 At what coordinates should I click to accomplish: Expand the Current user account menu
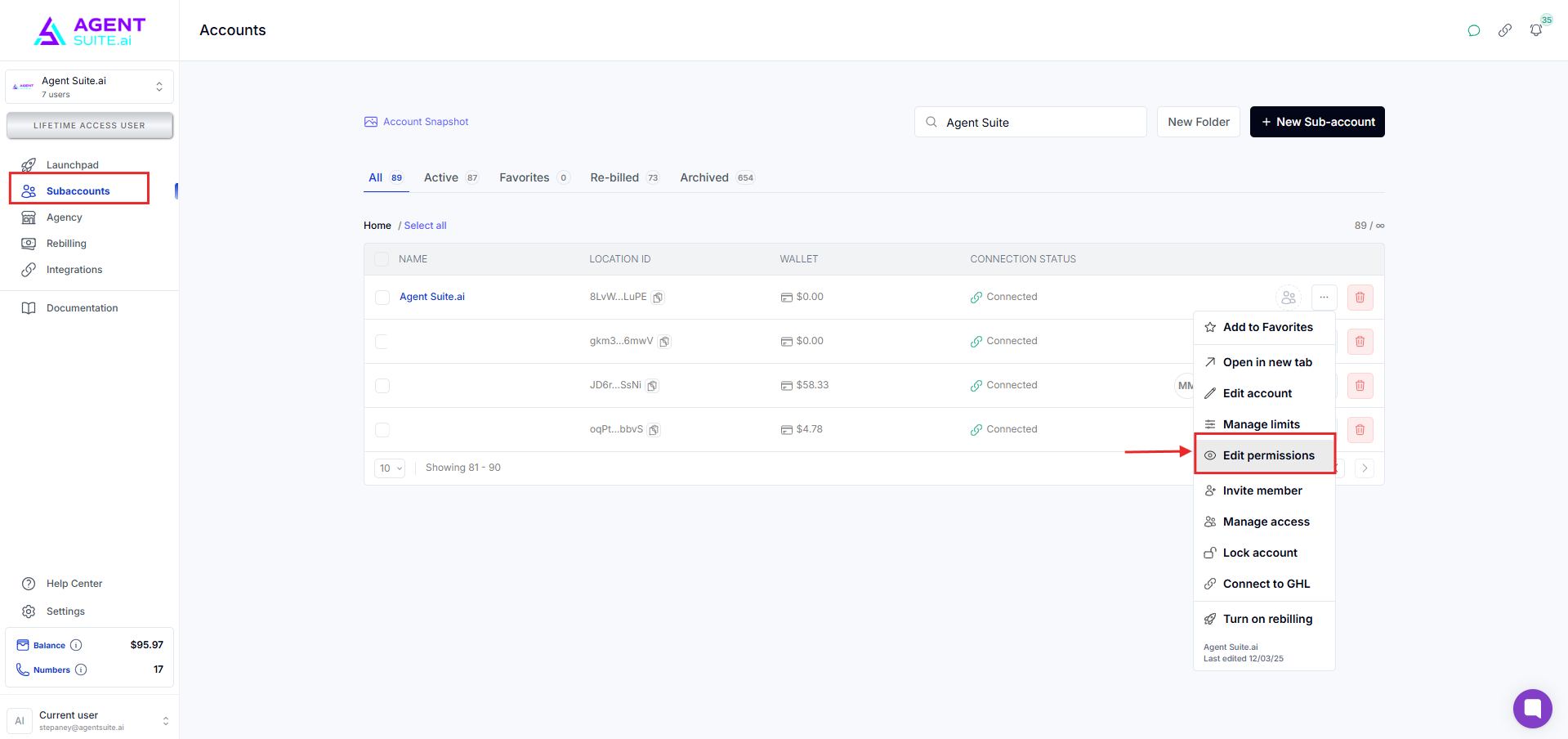tap(89, 721)
